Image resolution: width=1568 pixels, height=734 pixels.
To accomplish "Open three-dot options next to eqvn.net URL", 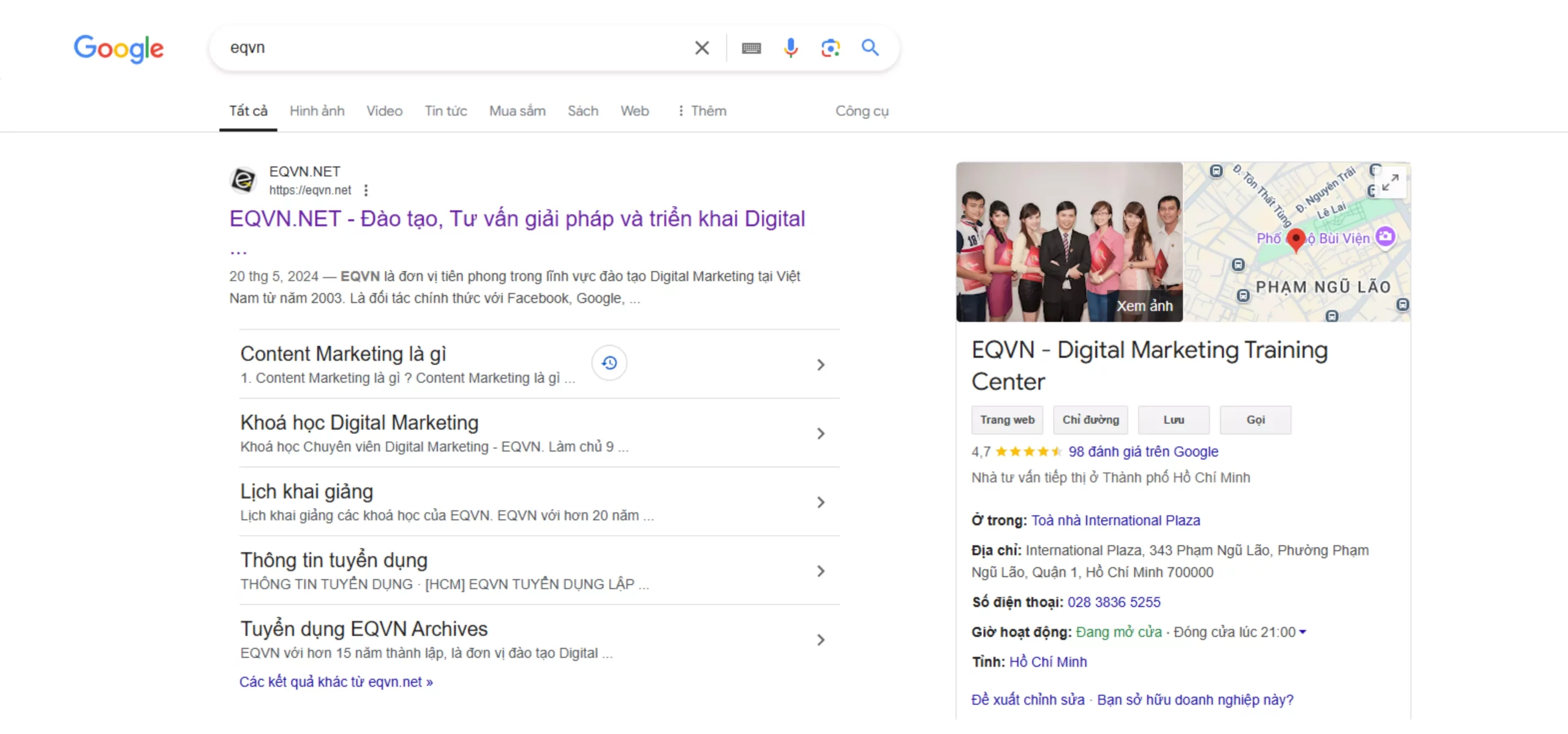I will click(366, 191).
